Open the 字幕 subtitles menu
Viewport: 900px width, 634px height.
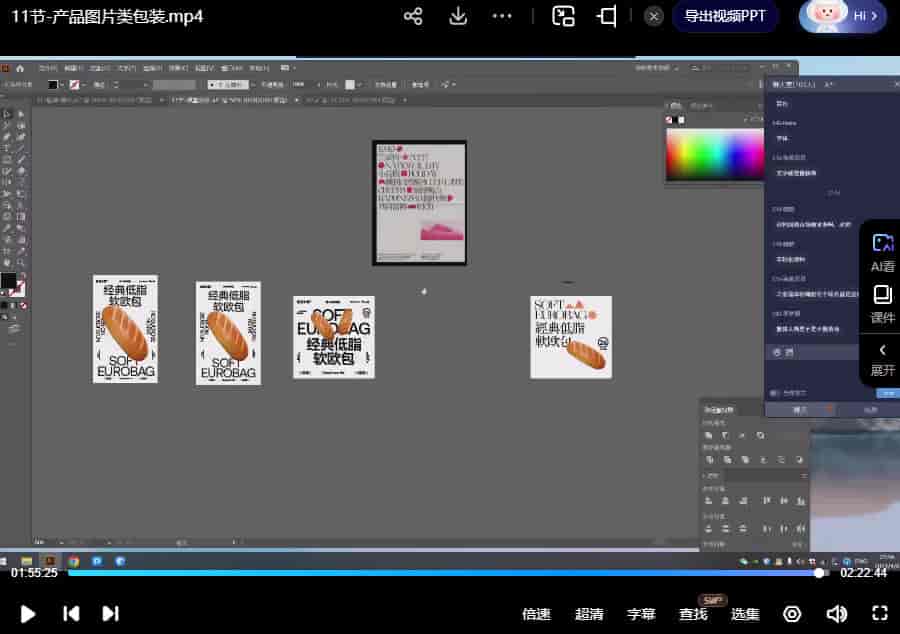(x=641, y=614)
